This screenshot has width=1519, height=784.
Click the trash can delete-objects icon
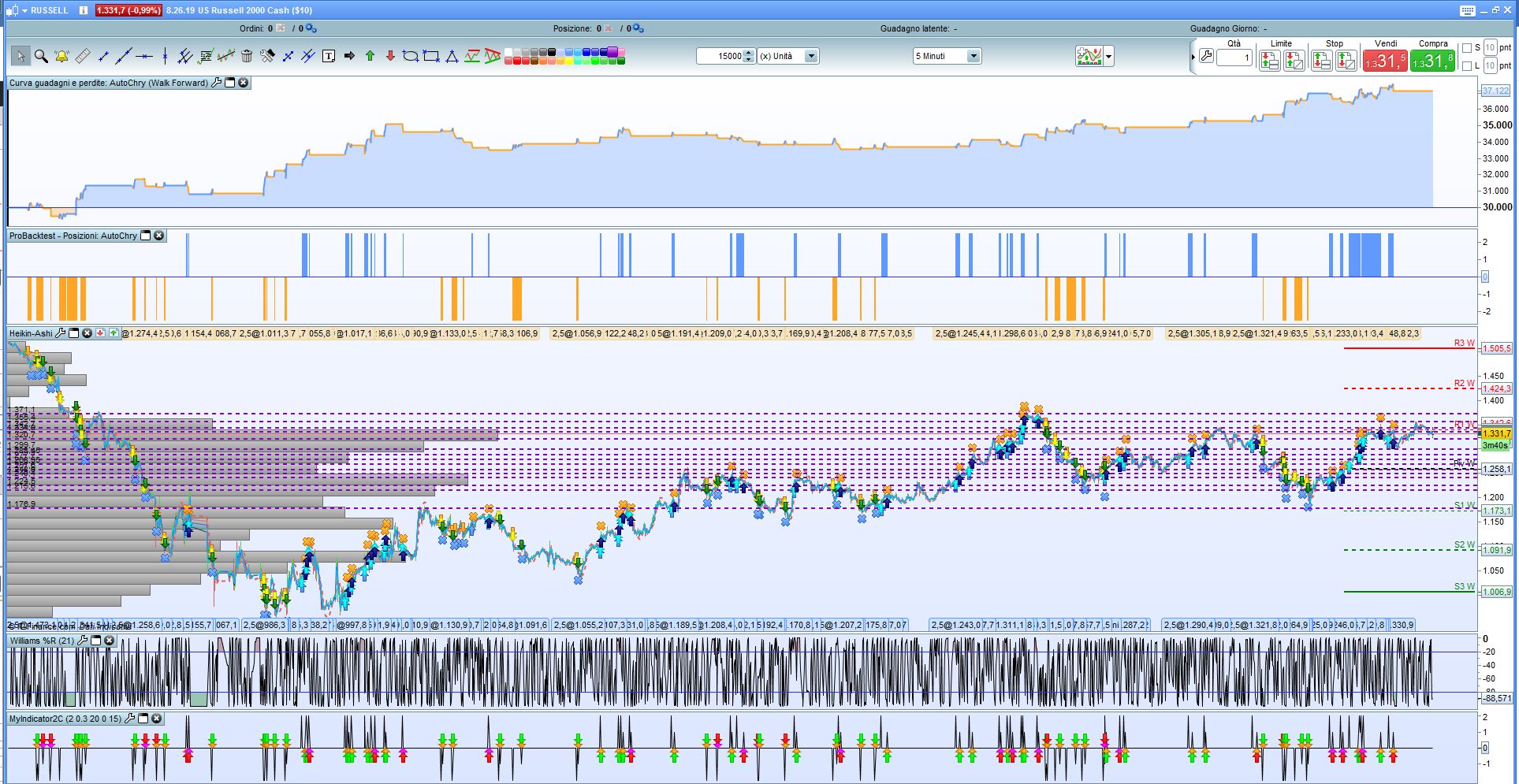247,56
